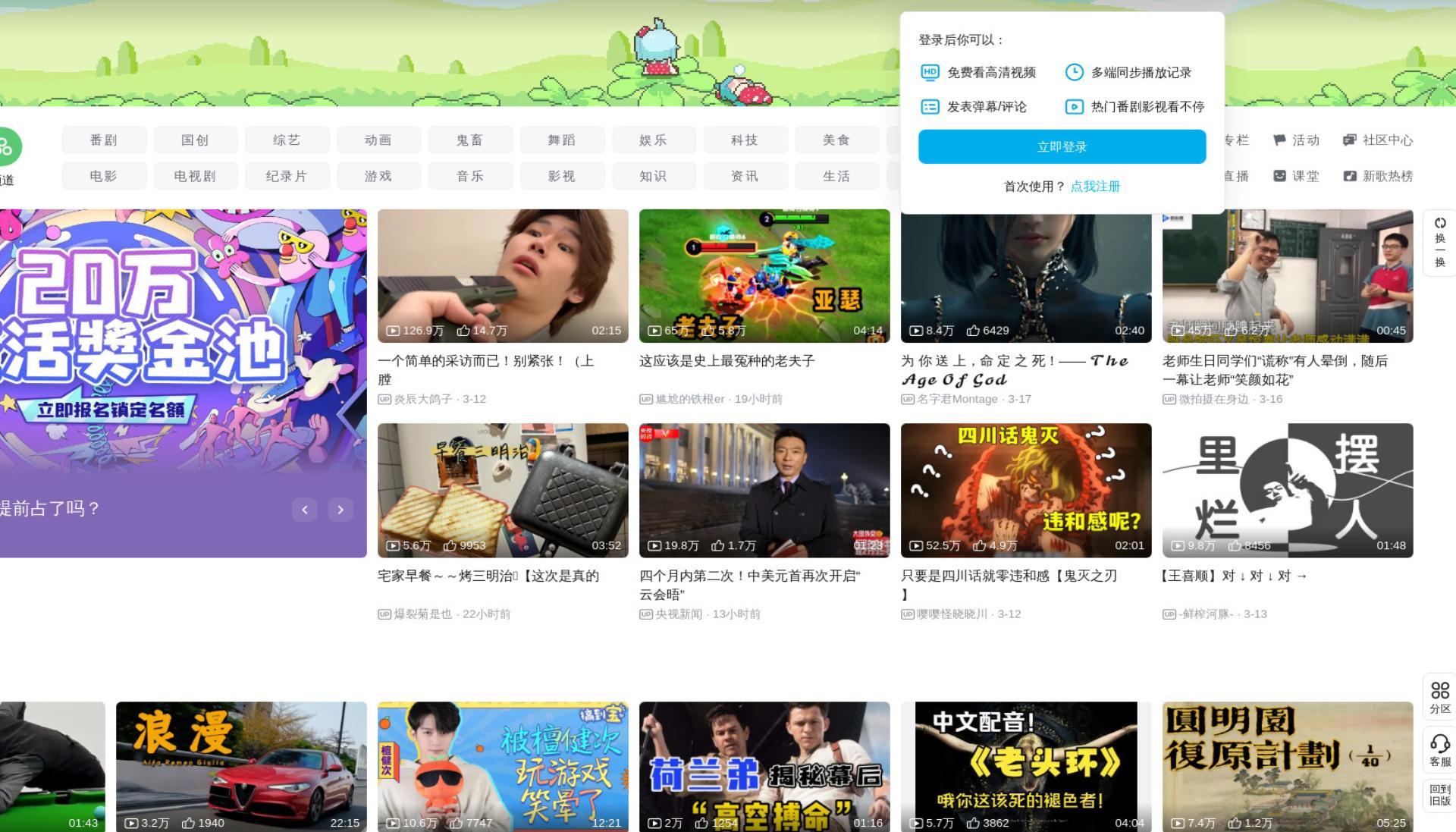Open the 音乐 category

tap(471, 176)
